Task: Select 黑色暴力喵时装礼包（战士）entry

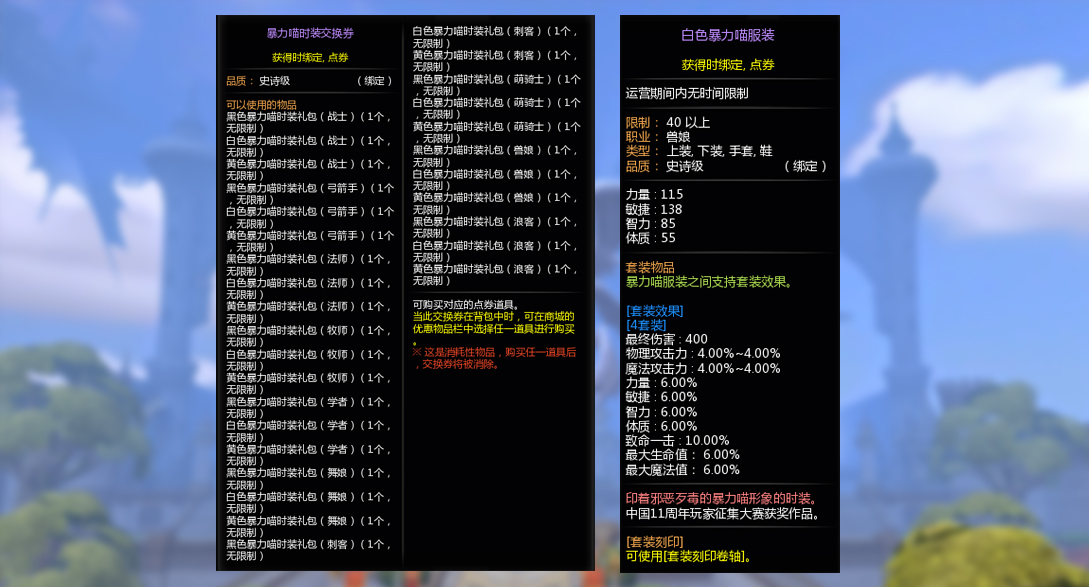Action: tap(308, 116)
